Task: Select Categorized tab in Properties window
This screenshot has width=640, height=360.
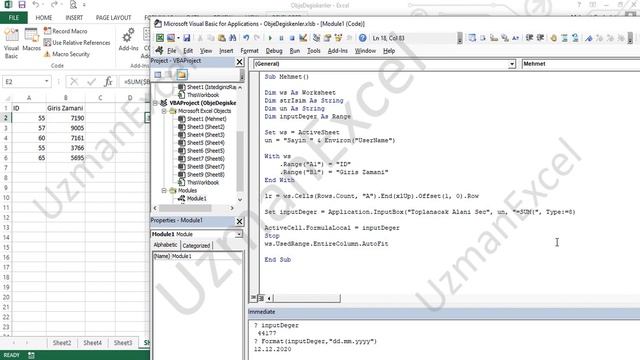Action: point(196,245)
